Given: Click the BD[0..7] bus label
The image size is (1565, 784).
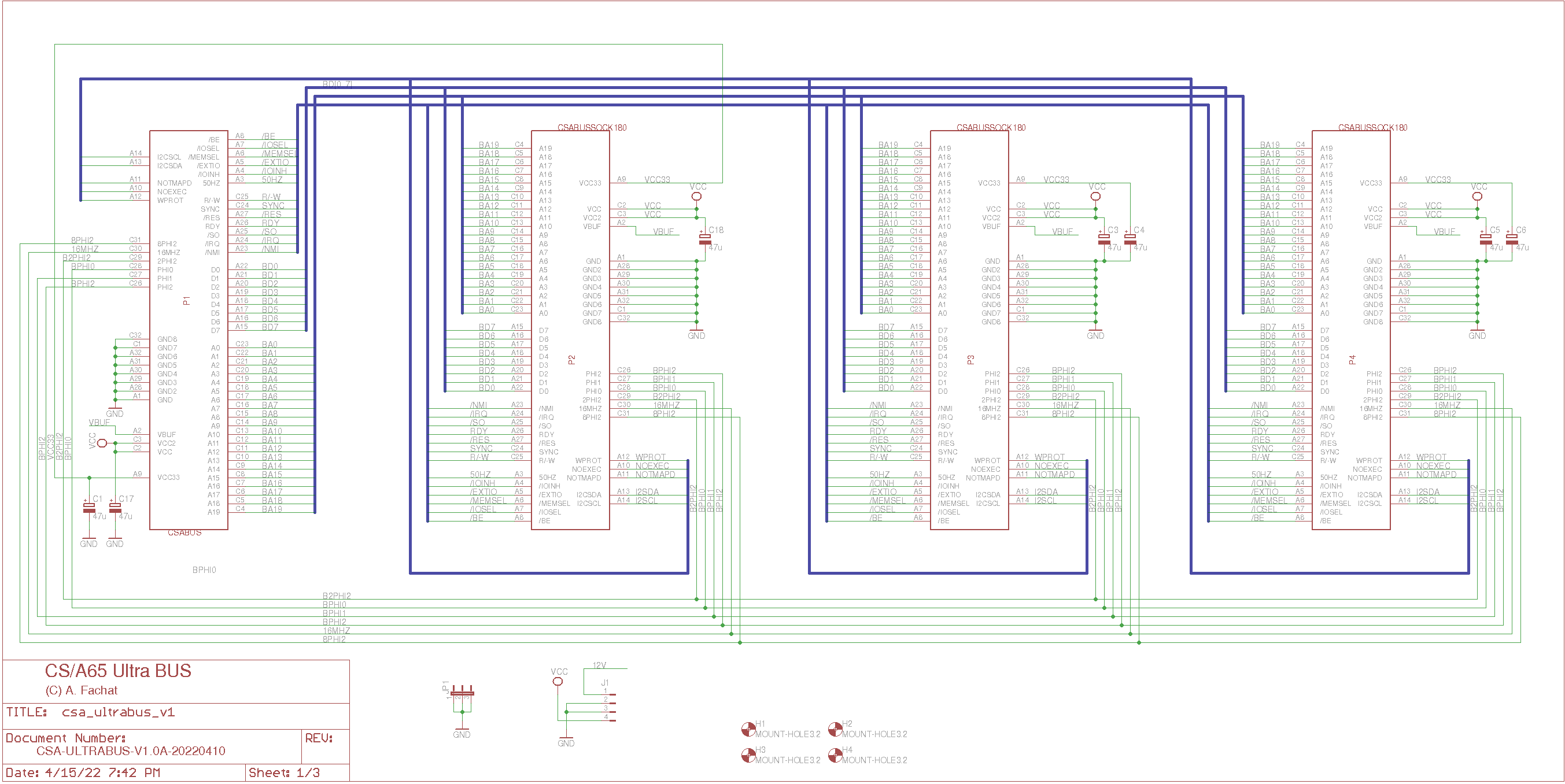Looking at the screenshot, I should click(x=337, y=84).
